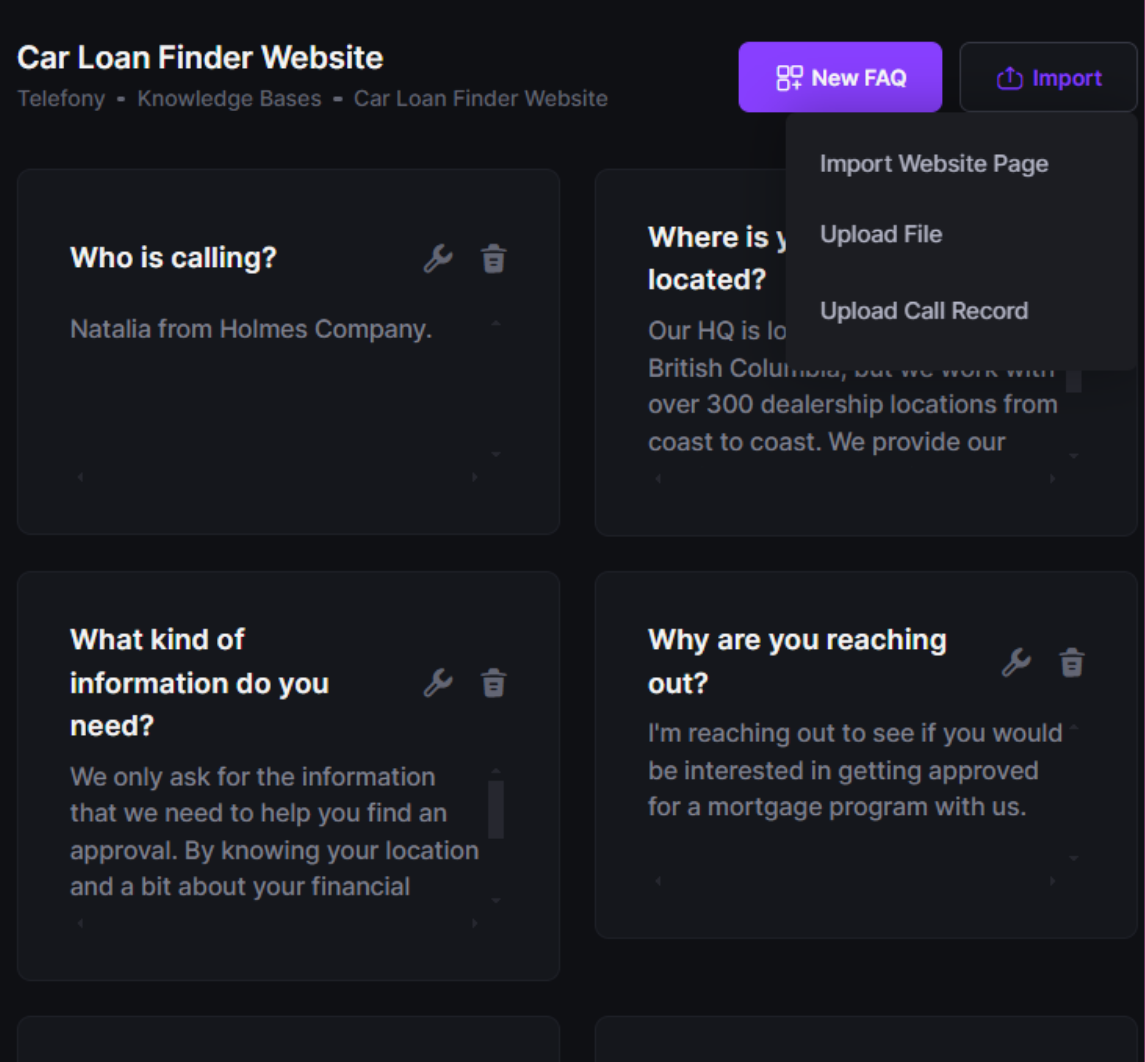This screenshot has height=1062, width=1145.
Task: Click scroll up arrow in "Why are you reaching" answer
Action: pos(1074,728)
